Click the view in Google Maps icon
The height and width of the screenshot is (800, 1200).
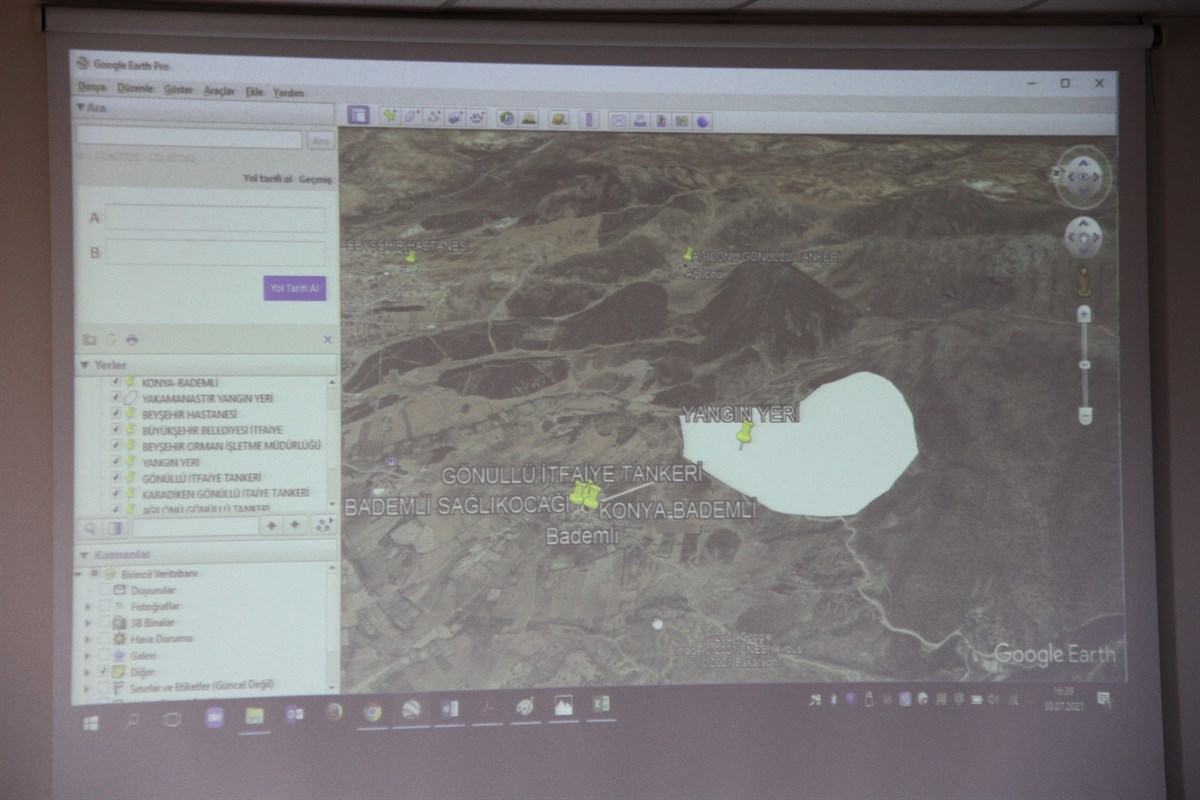pos(682,121)
